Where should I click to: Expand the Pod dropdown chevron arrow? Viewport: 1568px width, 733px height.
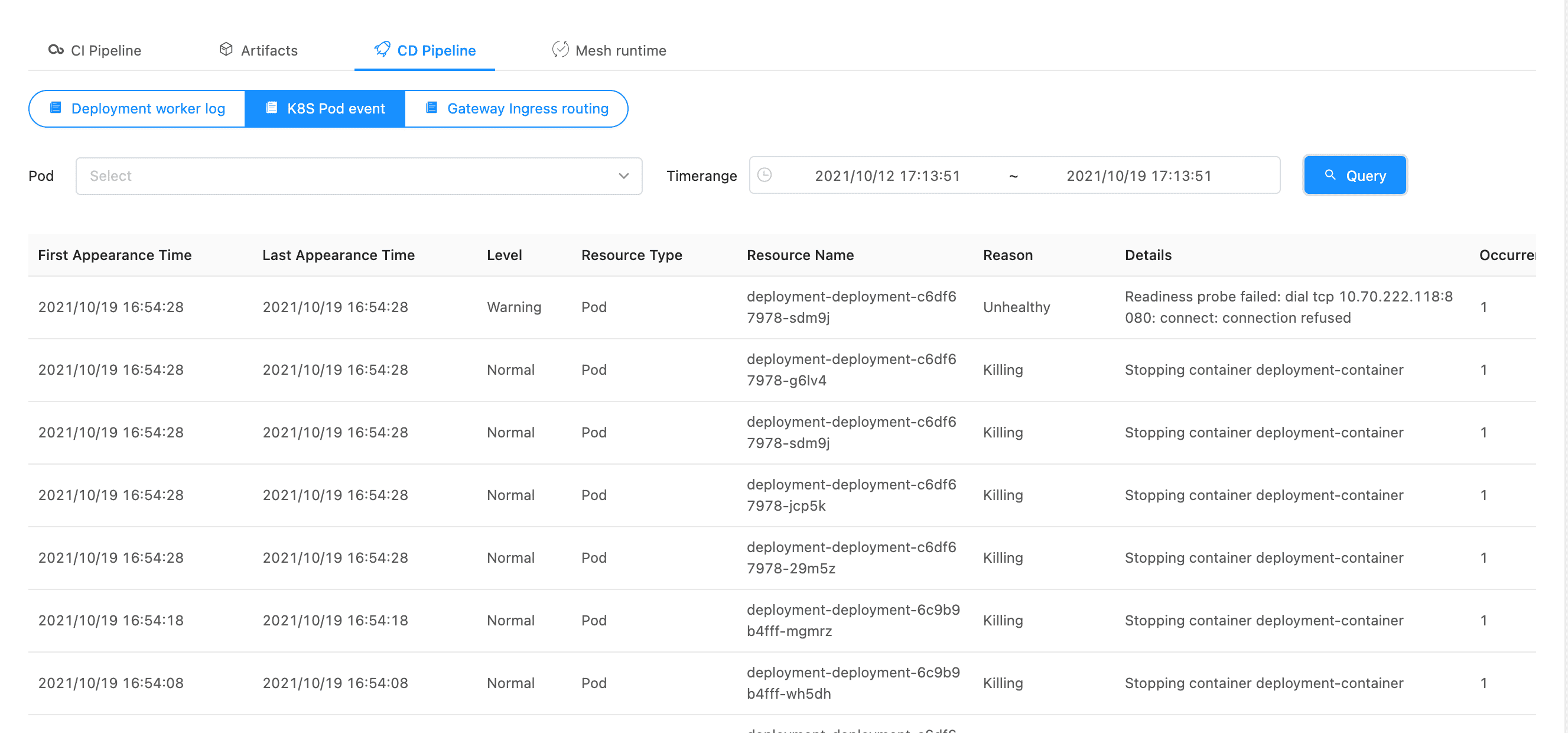(624, 176)
